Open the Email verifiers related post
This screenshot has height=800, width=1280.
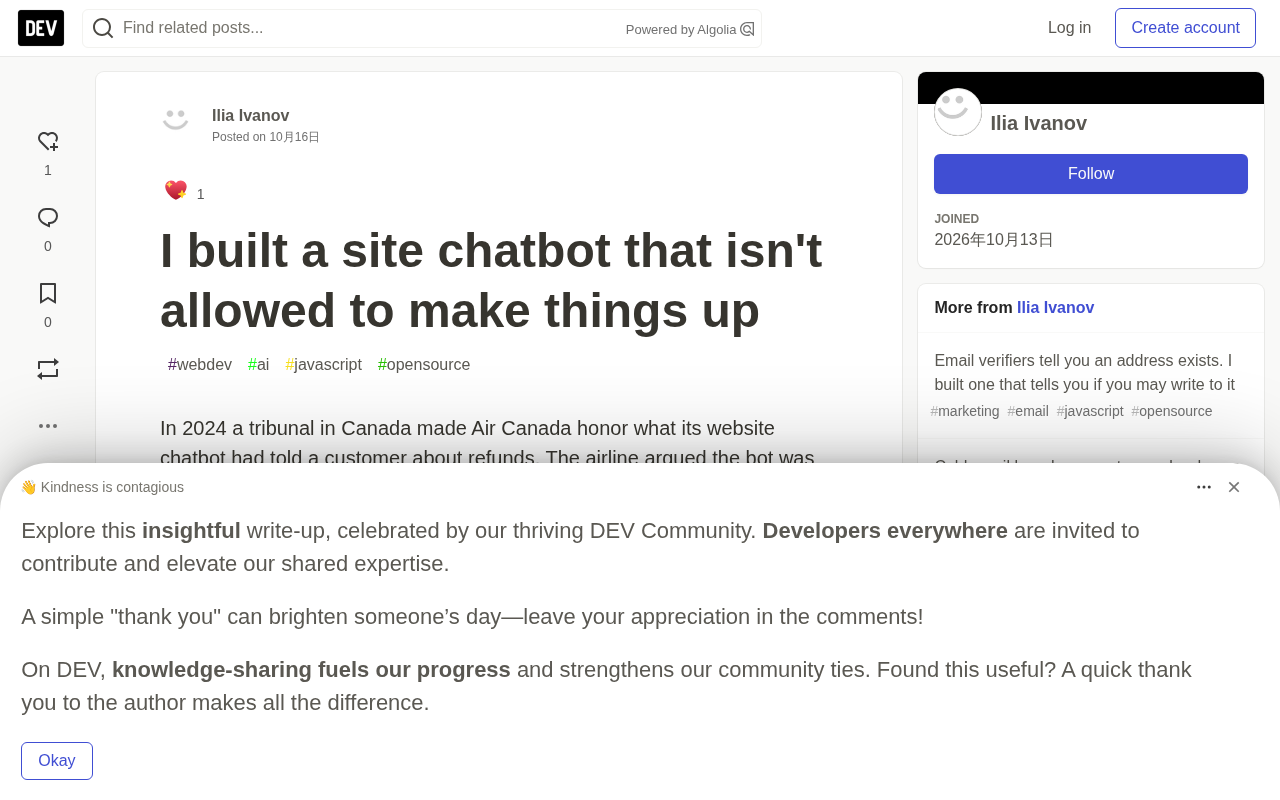1085,372
